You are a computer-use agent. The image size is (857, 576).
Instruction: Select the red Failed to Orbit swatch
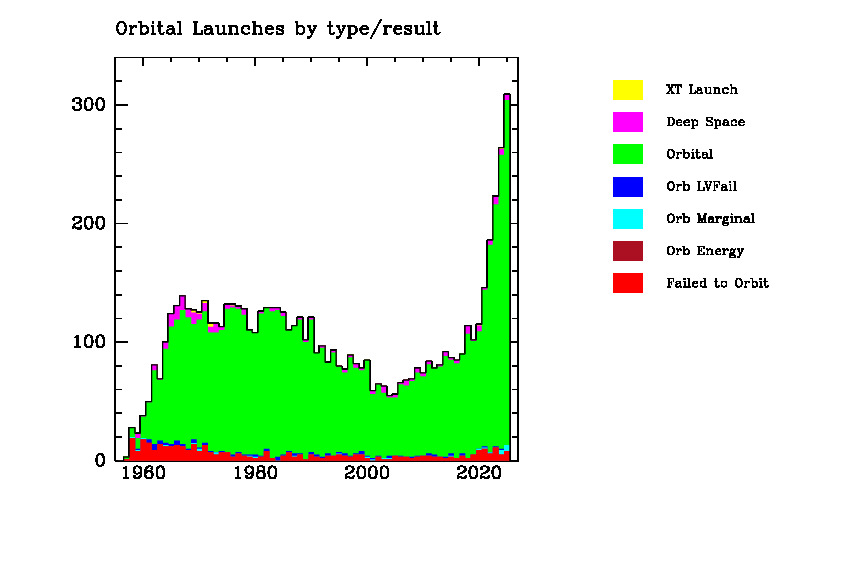tap(627, 283)
